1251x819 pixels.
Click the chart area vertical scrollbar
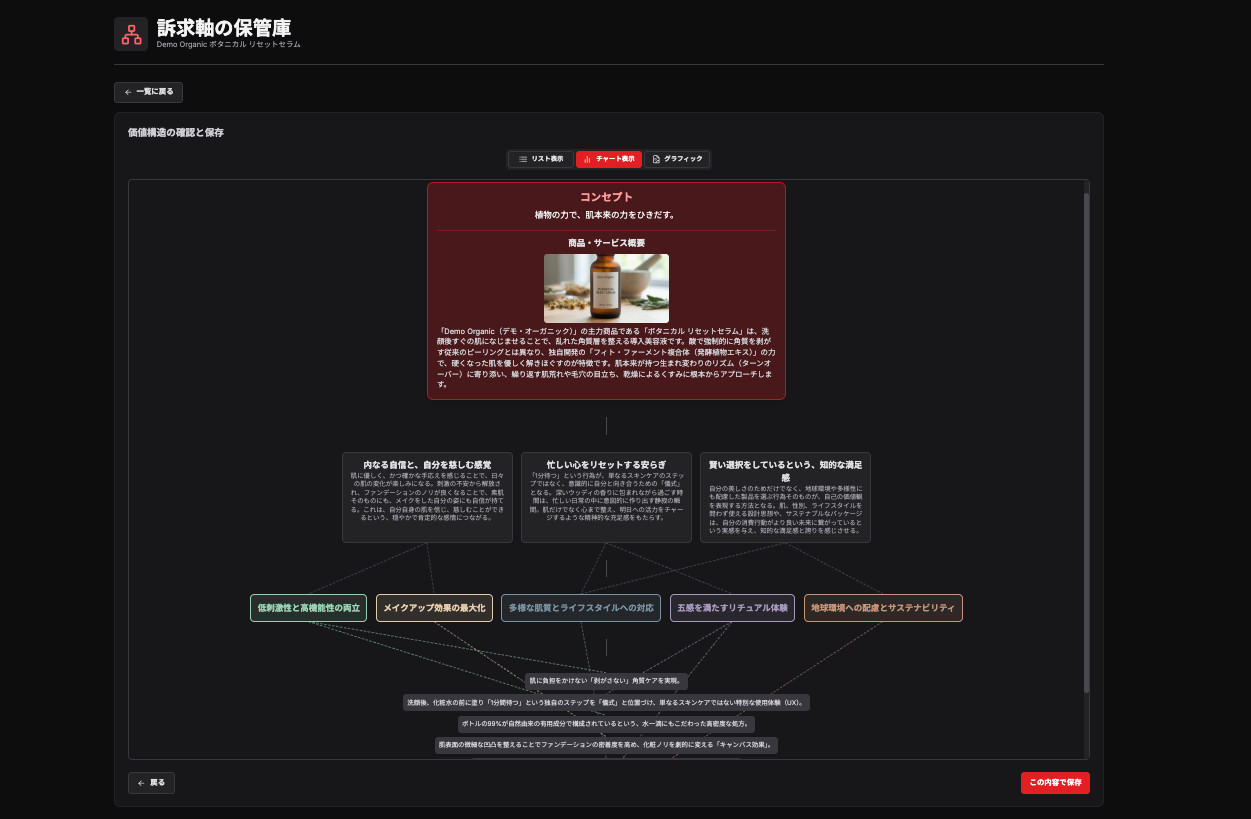tap(1085, 440)
